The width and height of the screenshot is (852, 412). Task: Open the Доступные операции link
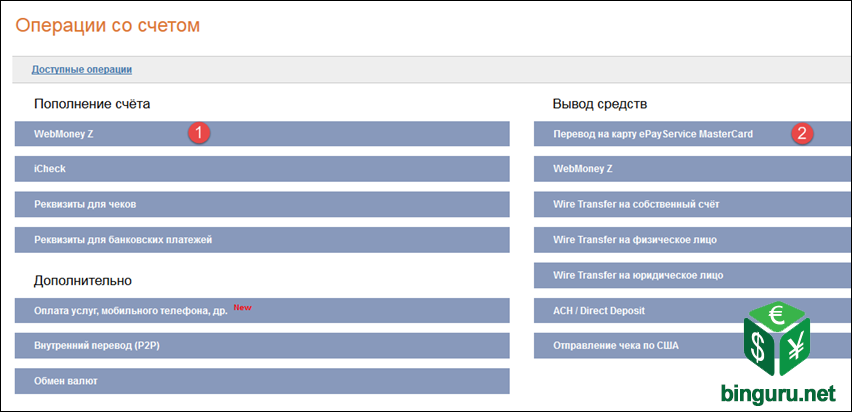pyautogui.click(x=82, y=70)
